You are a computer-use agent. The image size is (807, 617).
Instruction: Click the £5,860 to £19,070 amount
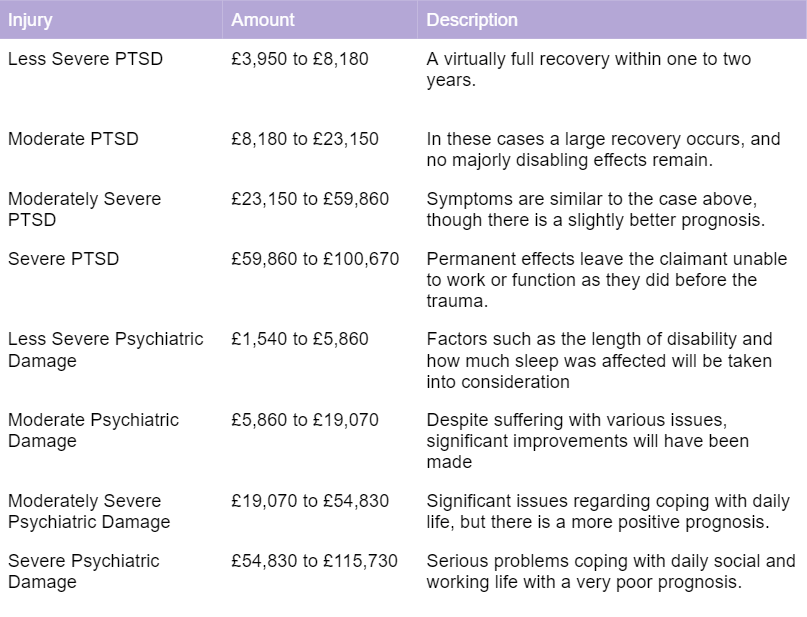(x=305, y=420)
